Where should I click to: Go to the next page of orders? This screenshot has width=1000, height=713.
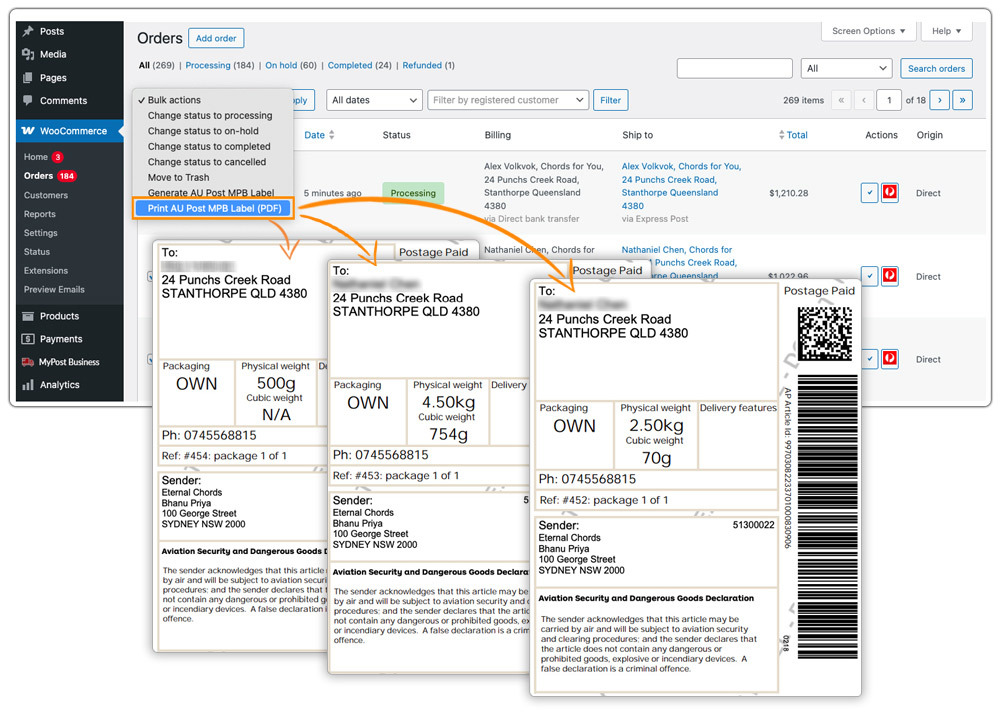click(x=939, y=100)
